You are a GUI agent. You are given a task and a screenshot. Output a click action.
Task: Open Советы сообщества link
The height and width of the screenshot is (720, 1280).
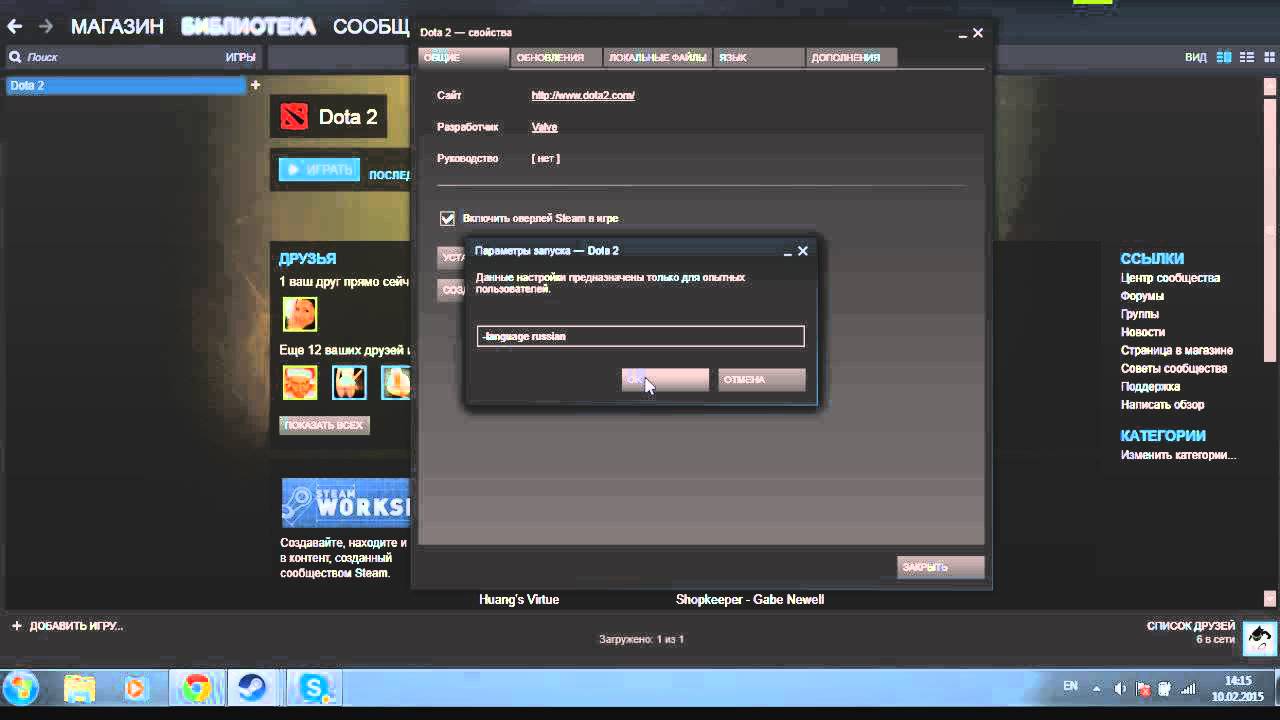click(1174, 368)
